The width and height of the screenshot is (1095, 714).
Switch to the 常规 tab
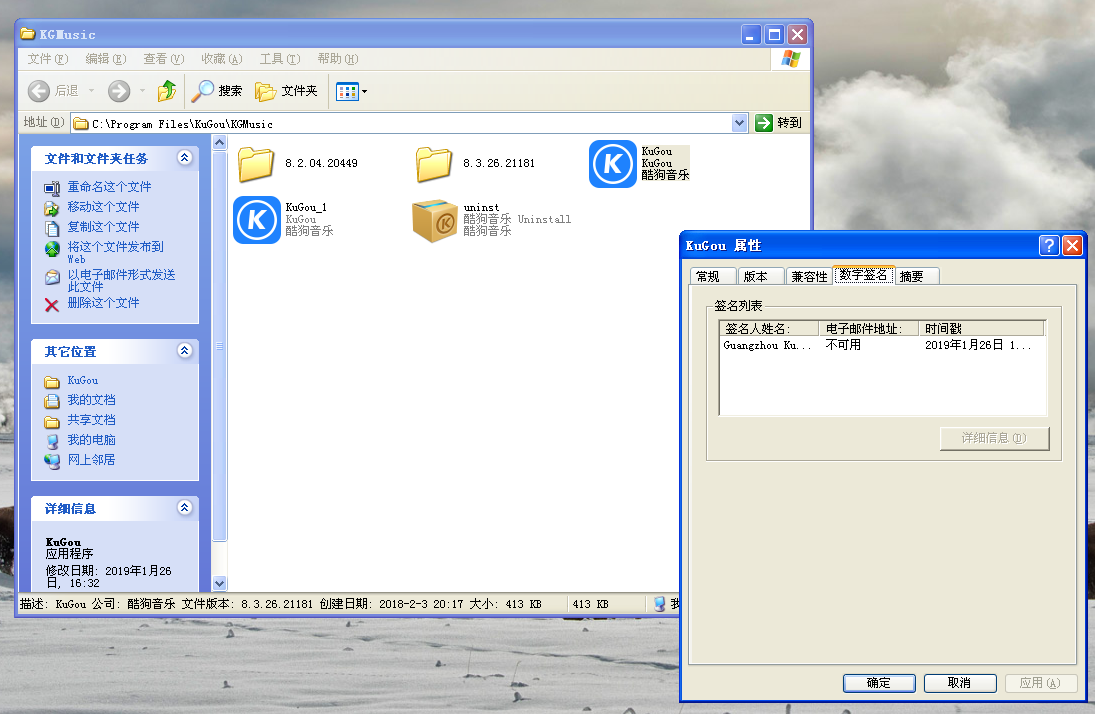point(712,277)
